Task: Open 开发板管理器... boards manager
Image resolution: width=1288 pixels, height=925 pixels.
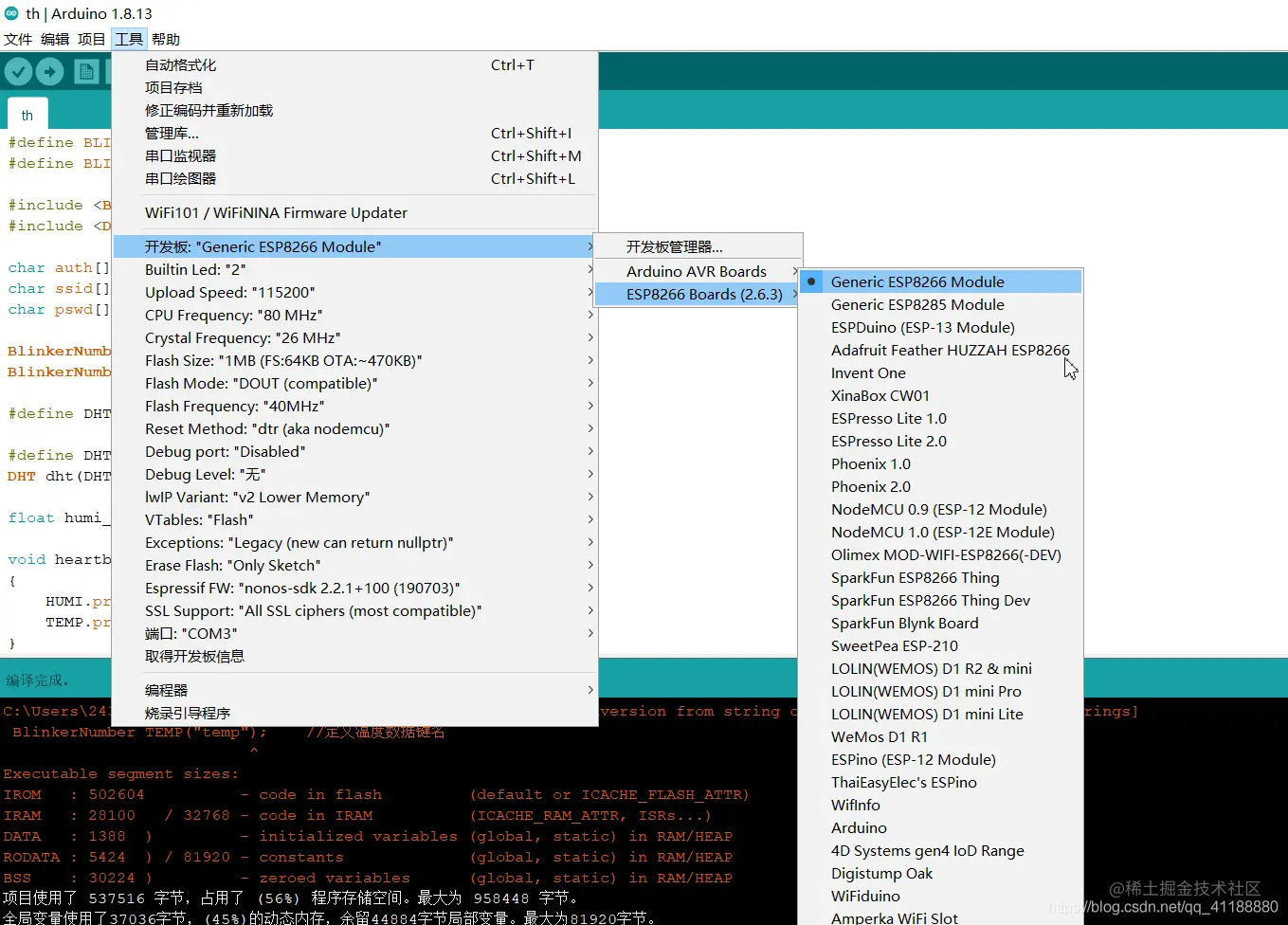Action: tap(698, 246)
